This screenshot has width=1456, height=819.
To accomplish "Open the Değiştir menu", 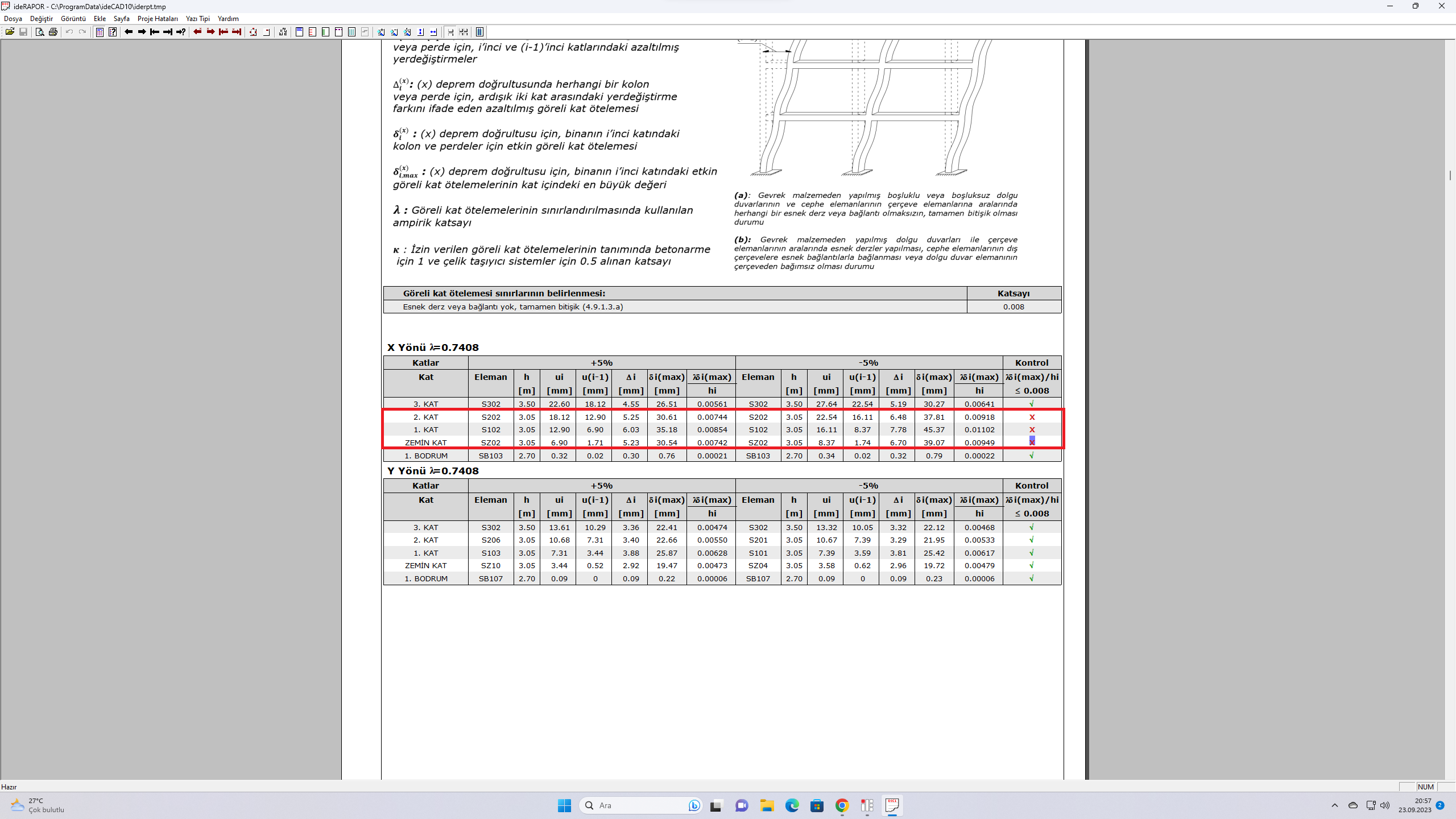I will (x=42, y=19).
